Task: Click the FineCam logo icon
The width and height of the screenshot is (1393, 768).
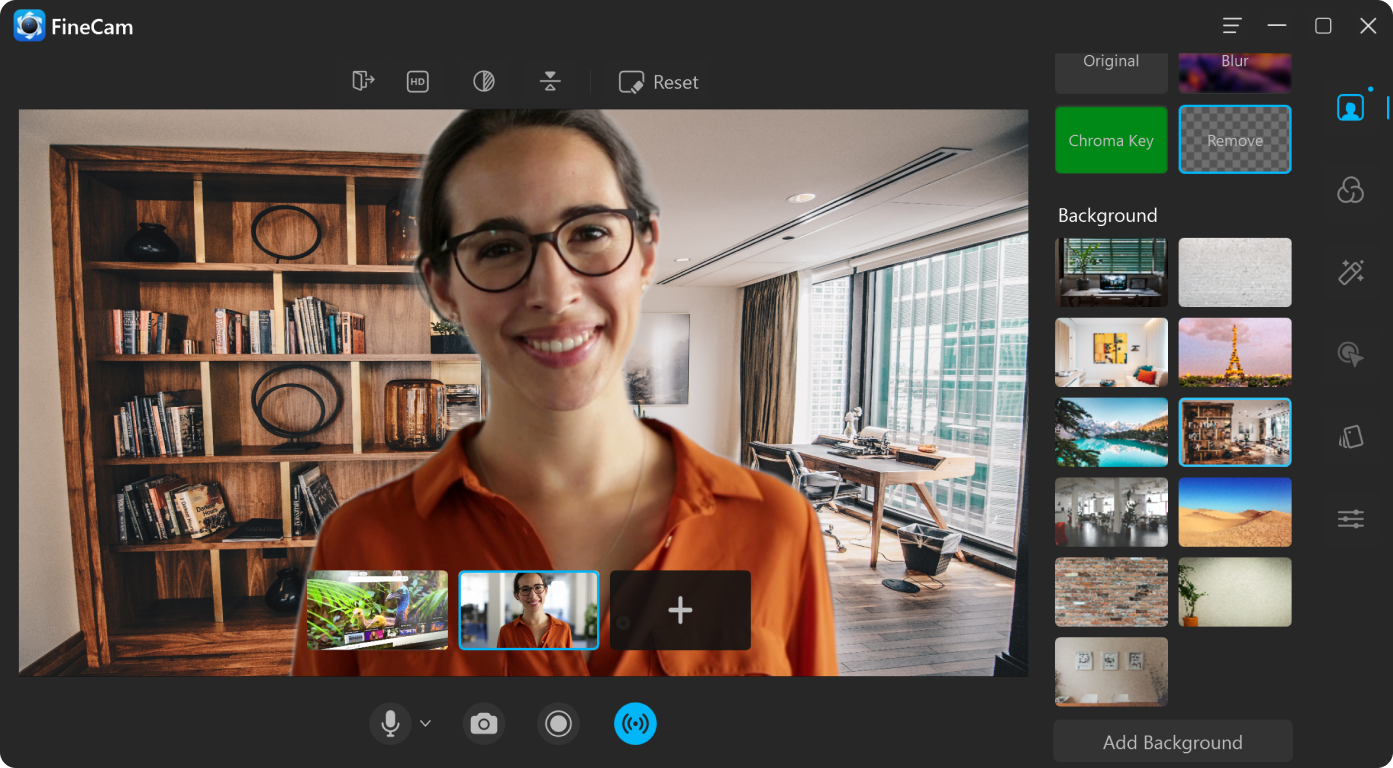Action: pos(29,26)
